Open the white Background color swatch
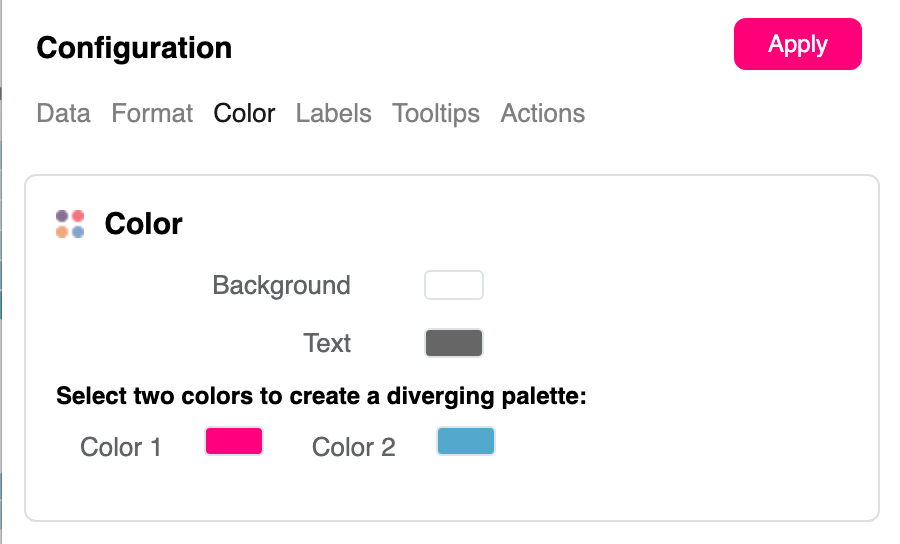The image size is (900, 544). [x=454, y=285]
